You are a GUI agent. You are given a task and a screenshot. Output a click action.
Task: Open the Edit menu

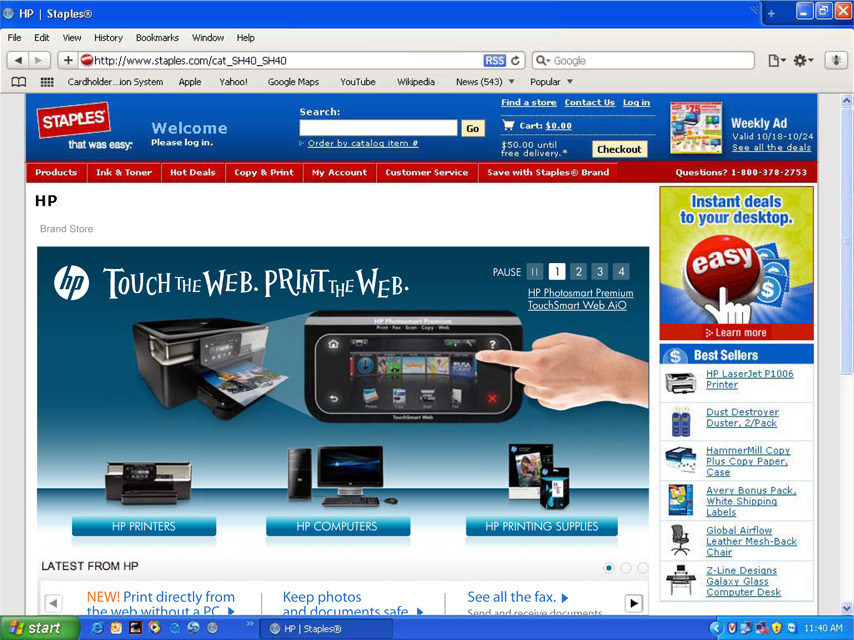pos(41,38)
